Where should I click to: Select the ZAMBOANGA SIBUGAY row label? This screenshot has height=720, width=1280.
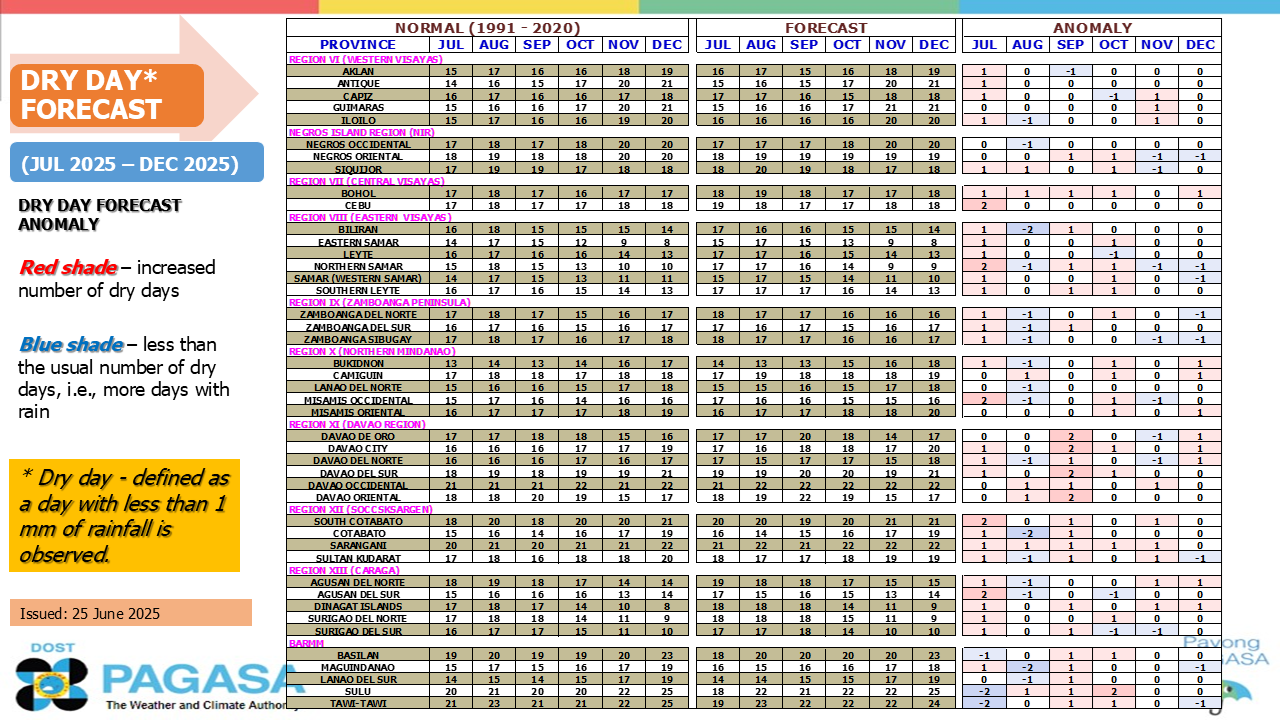[358, 339]
